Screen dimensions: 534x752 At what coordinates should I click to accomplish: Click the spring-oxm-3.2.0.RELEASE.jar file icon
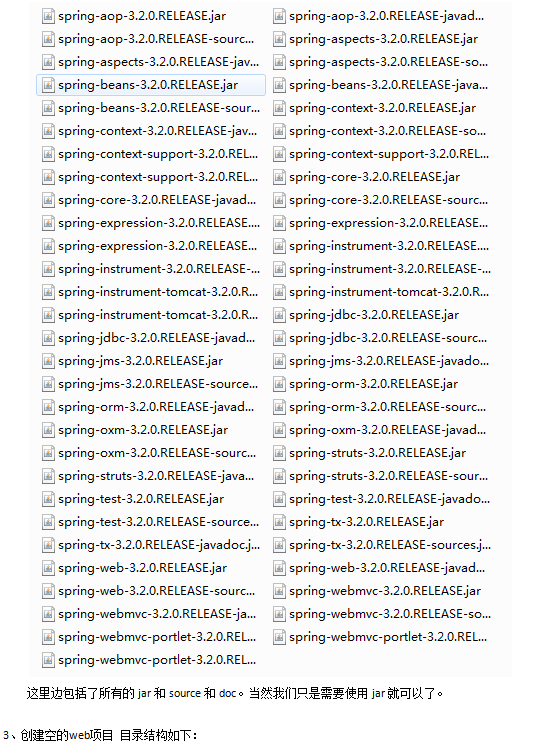(48, 430)
